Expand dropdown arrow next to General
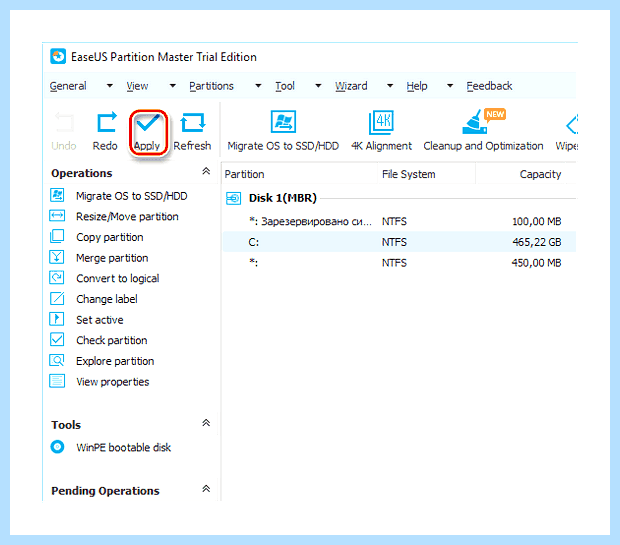This screenshot has width=620, height=545. 110,85
